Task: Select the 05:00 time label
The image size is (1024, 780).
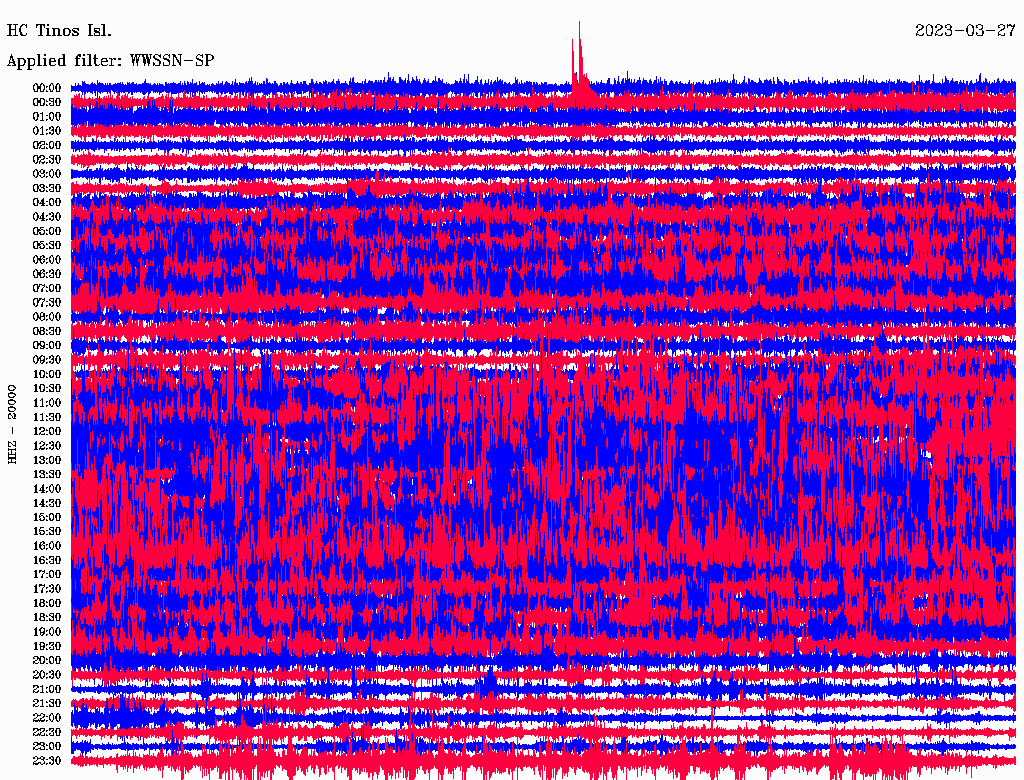Action: point(47,231)
